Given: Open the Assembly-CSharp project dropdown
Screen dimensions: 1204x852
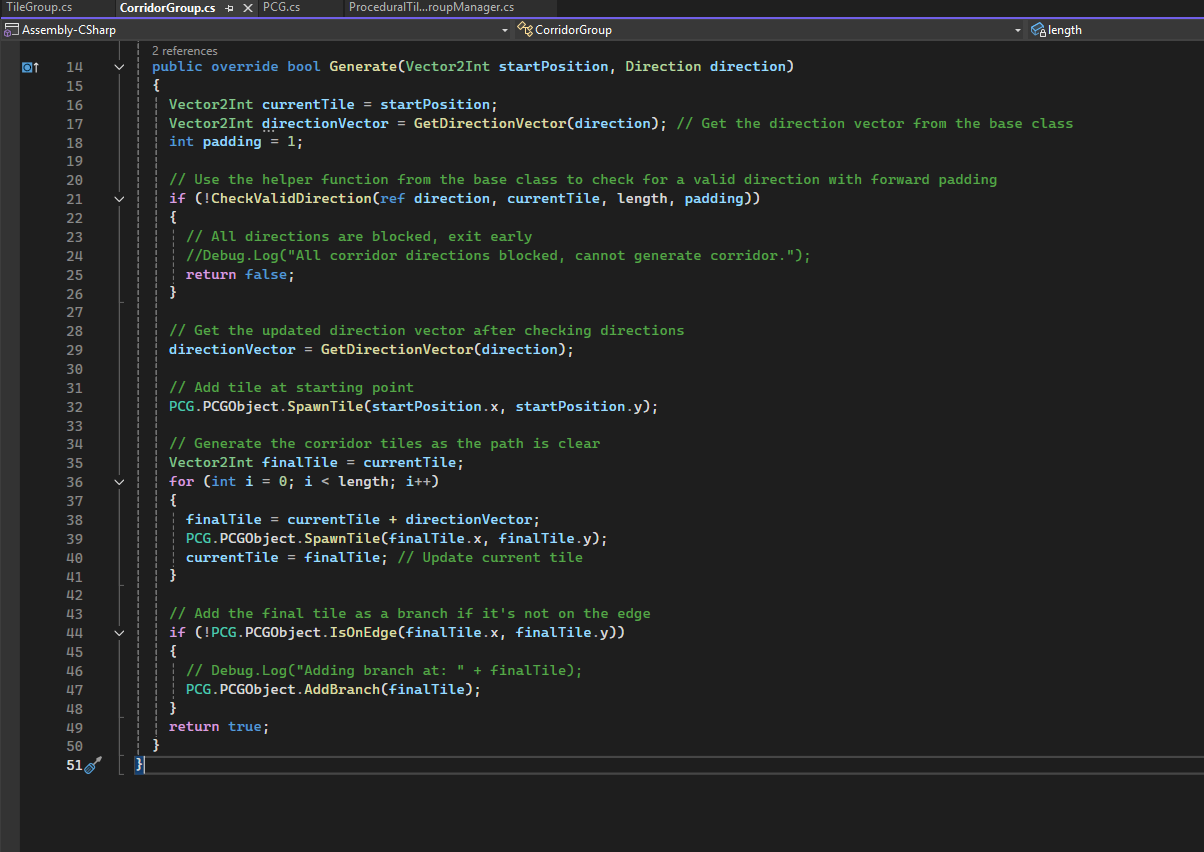Looking at the screenshot, I should 505,30.
